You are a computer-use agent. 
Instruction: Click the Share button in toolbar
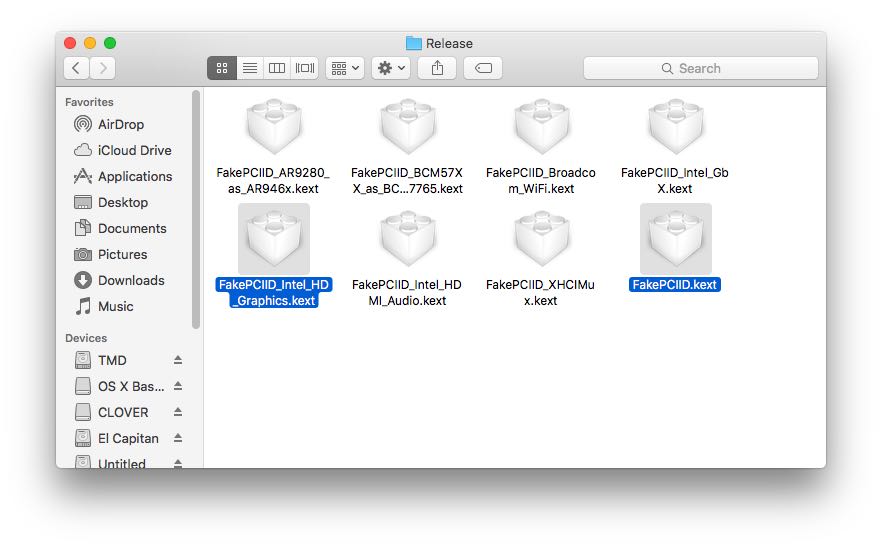pyautogui.click(x=437, y=68)
